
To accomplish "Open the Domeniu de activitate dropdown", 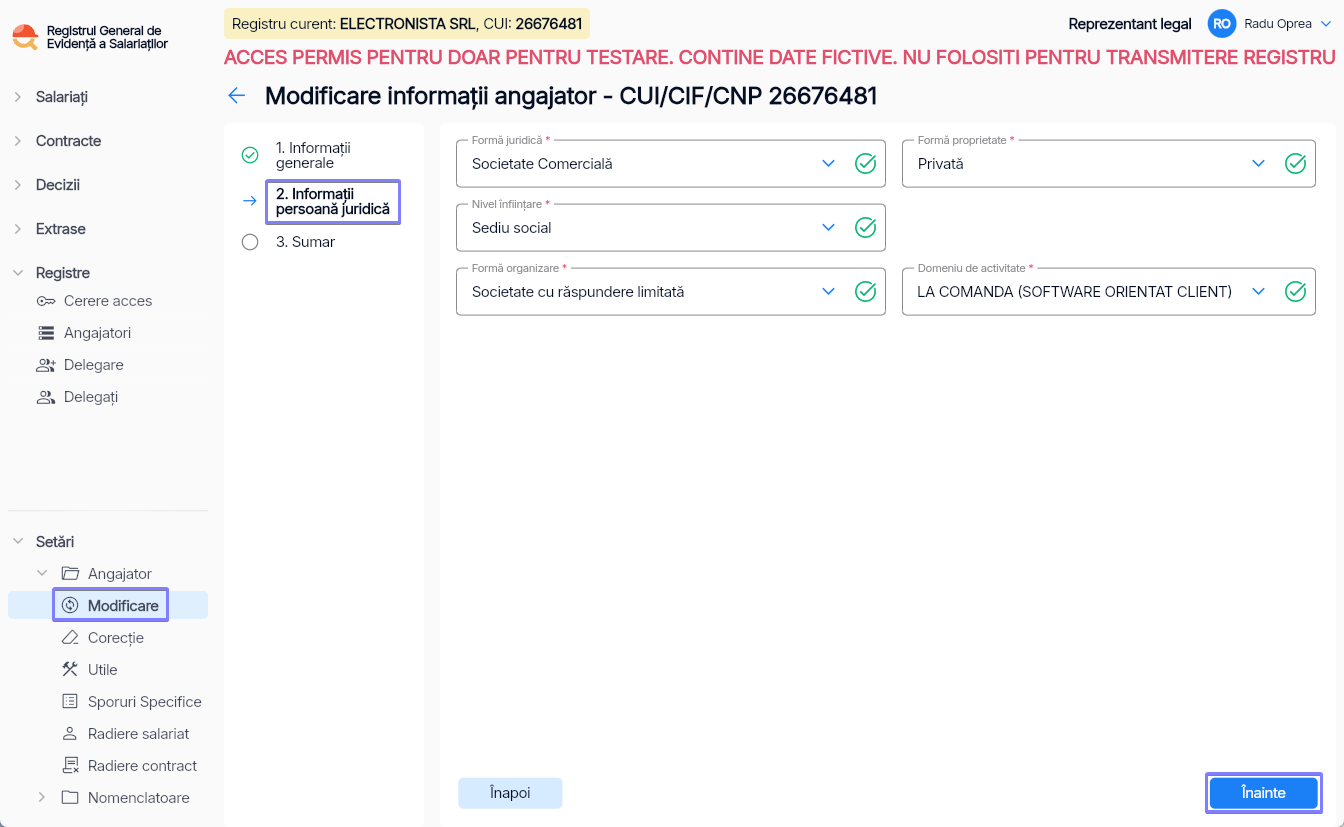I will [1258, 291].
